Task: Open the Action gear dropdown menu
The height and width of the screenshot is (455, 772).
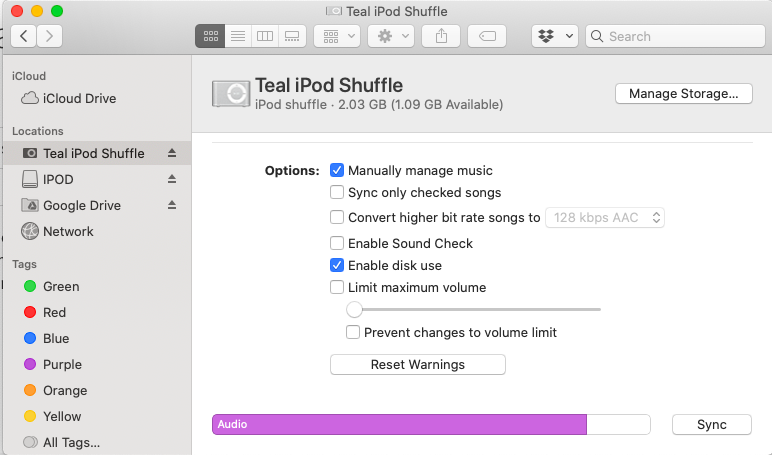Action: point(390,36)
